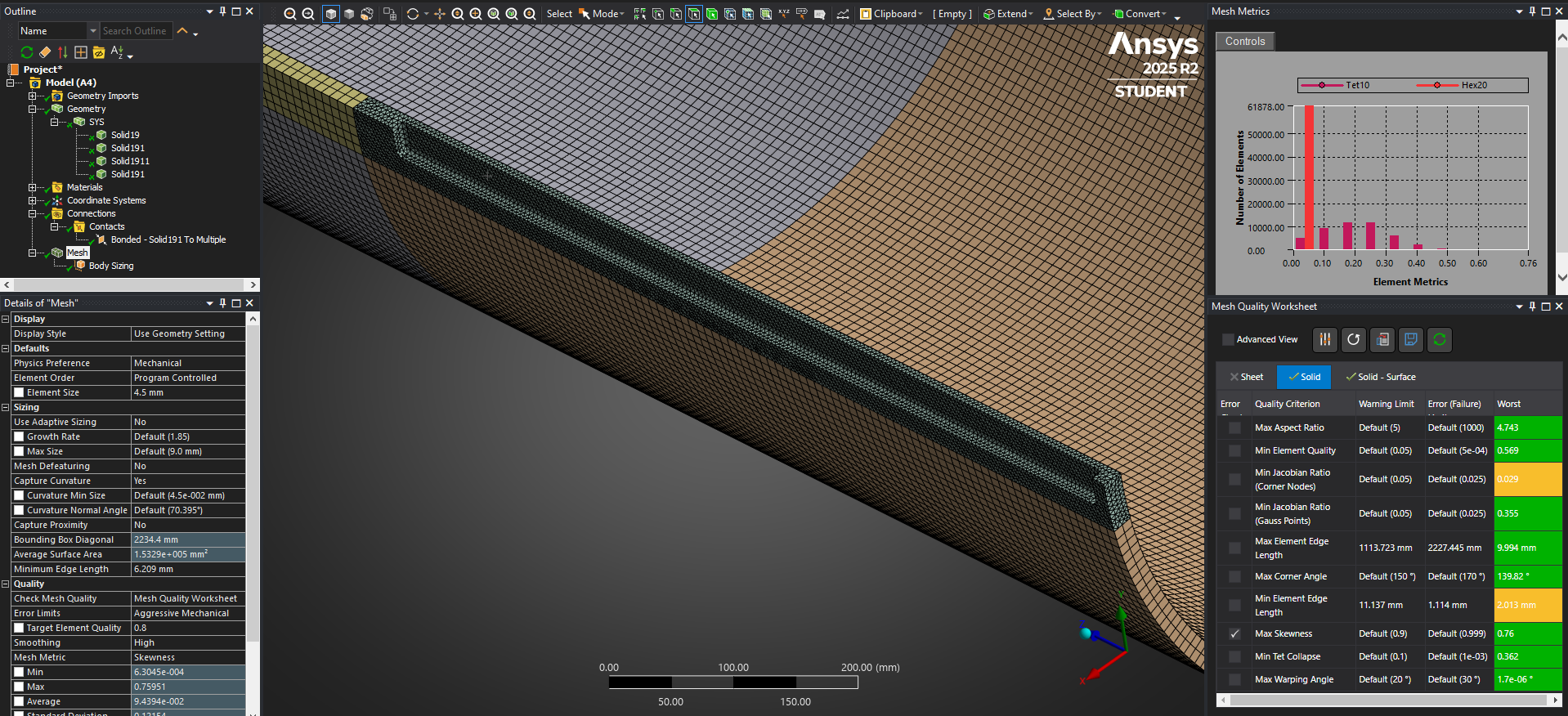Open the Clipboard dropdown
Viewport: 1568px width, 716px height.
coord(891,14)
